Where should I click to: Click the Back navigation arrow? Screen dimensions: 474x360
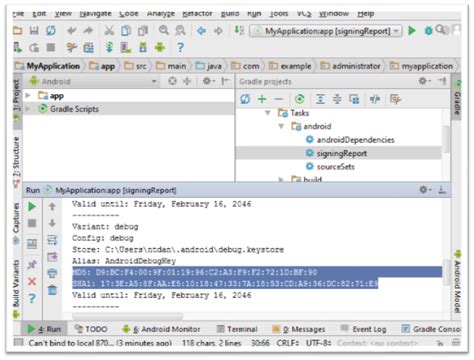pos(201,31)
